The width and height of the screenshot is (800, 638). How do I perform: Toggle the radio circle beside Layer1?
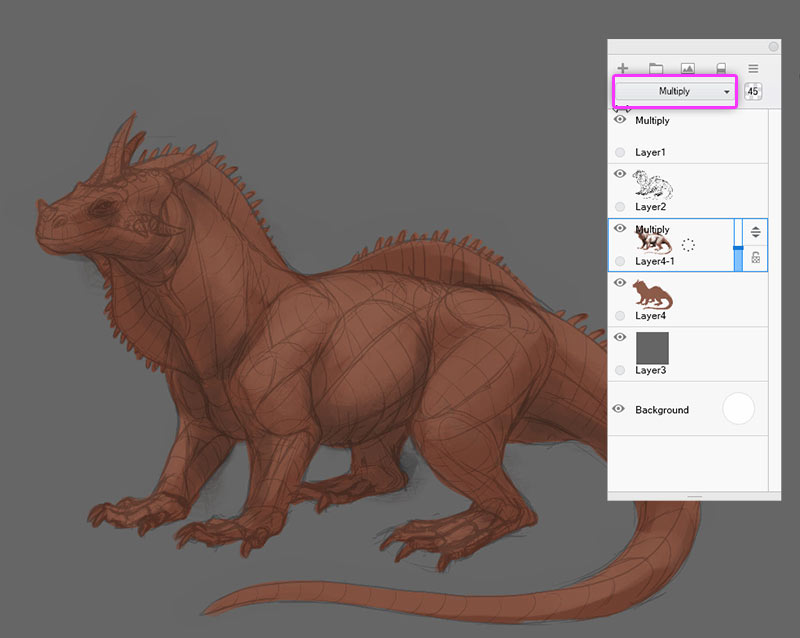click(620, 152)
